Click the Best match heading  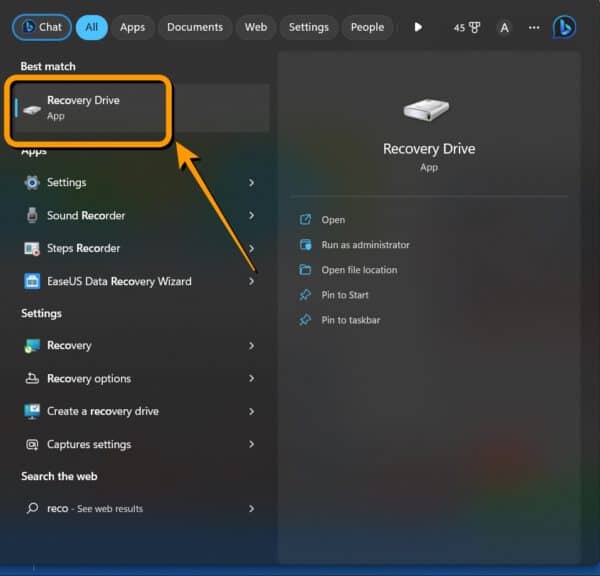tap(48, 67)
